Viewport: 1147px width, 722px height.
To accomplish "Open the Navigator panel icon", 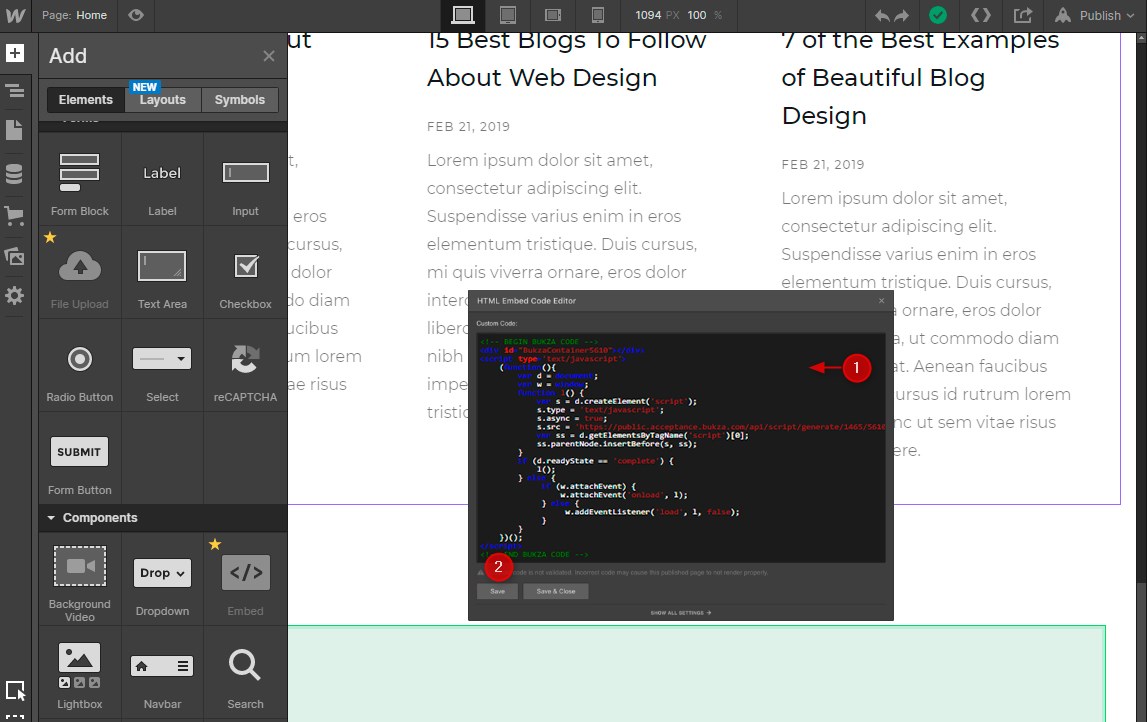I will coord(15,92).
